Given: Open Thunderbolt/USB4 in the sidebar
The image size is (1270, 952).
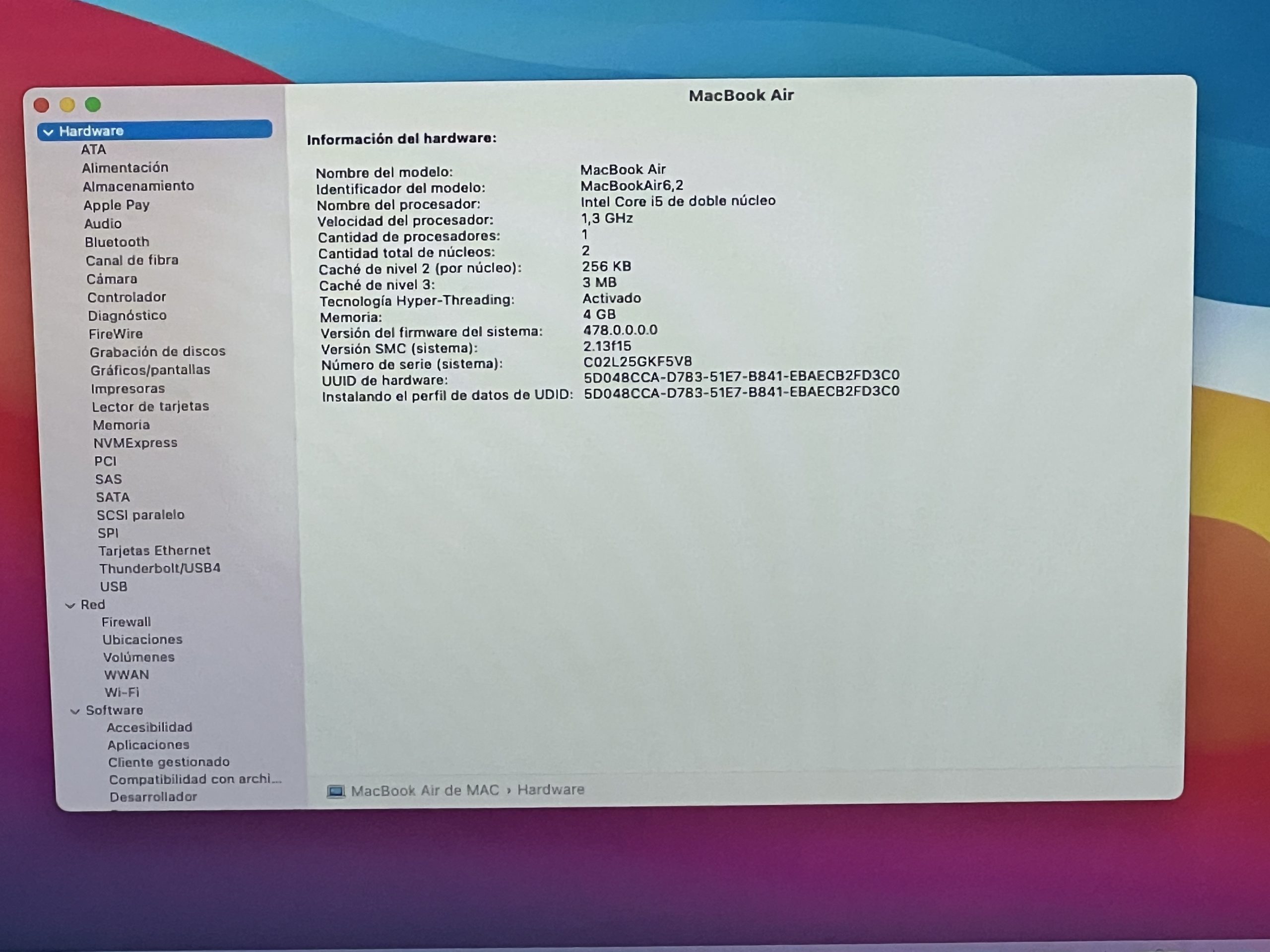Looking at the screenshot, I should coord(160,568).
